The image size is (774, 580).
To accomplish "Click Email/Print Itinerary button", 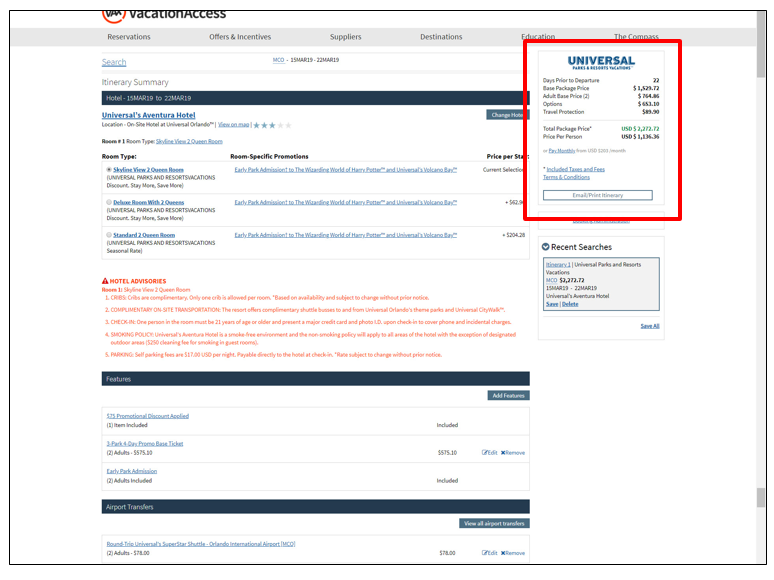I will click(x=598, y=195).
